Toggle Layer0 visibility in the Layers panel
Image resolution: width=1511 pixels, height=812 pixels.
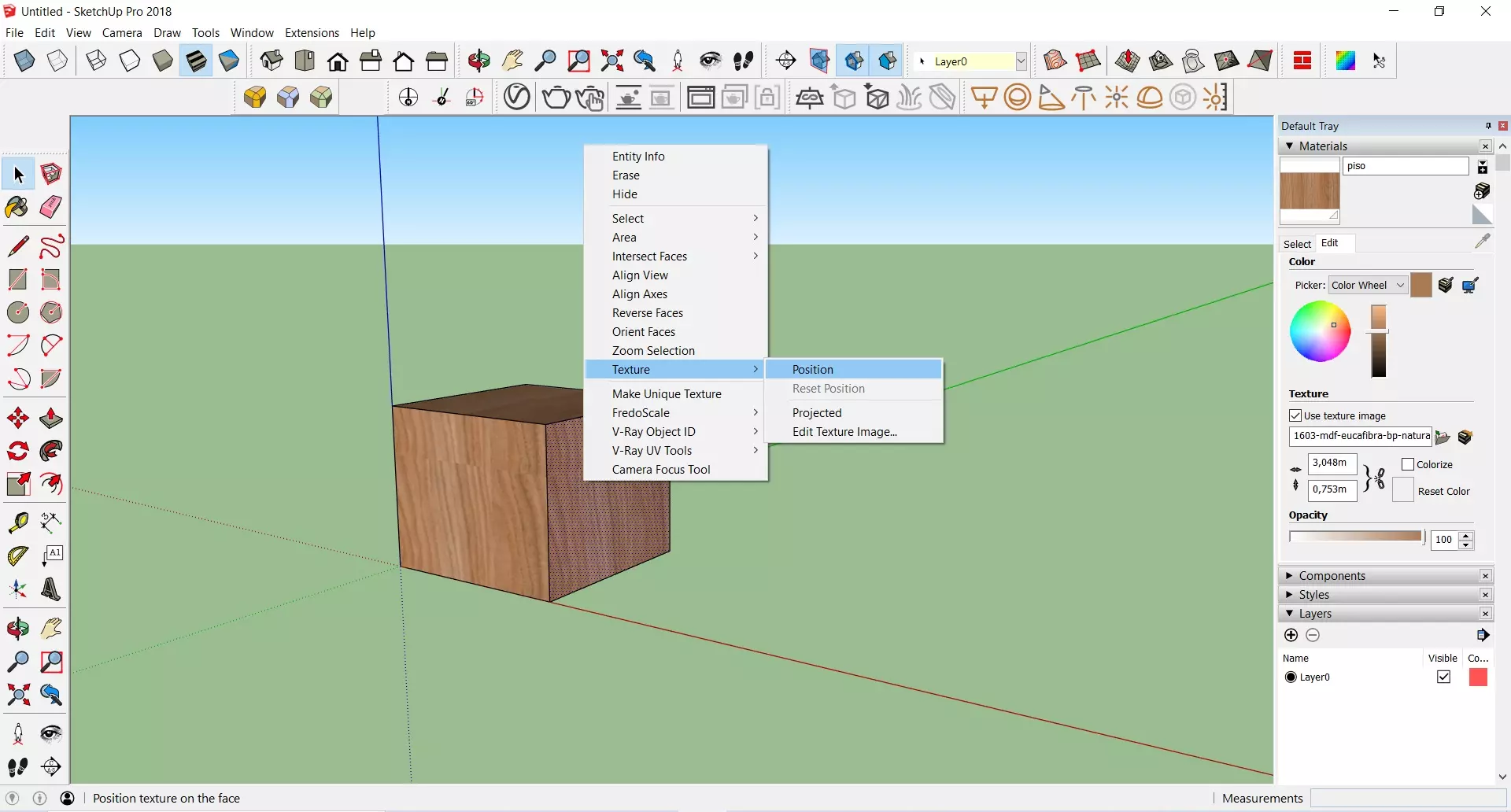(1445, 677)
